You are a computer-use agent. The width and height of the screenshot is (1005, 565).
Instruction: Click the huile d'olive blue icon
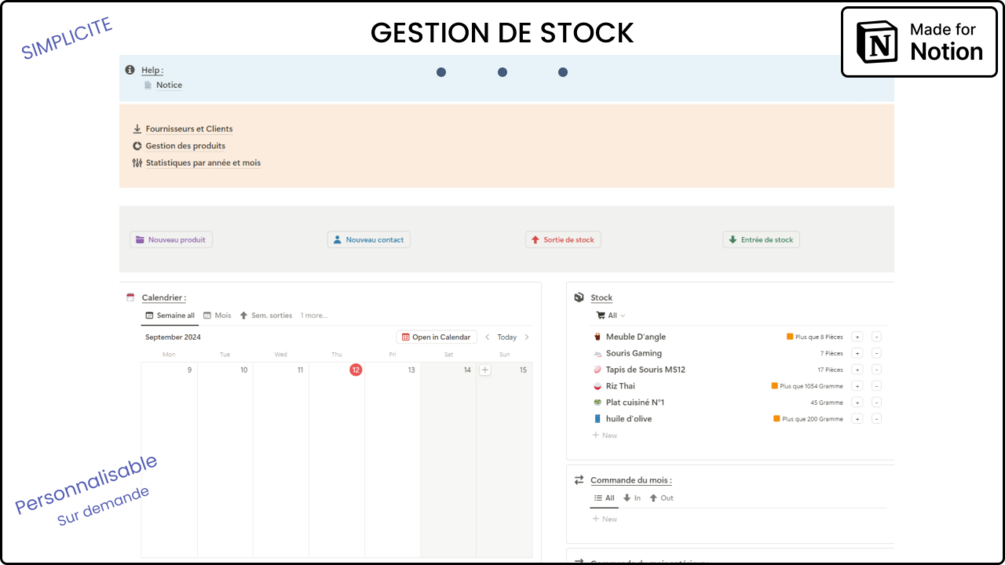pos(597,419)
